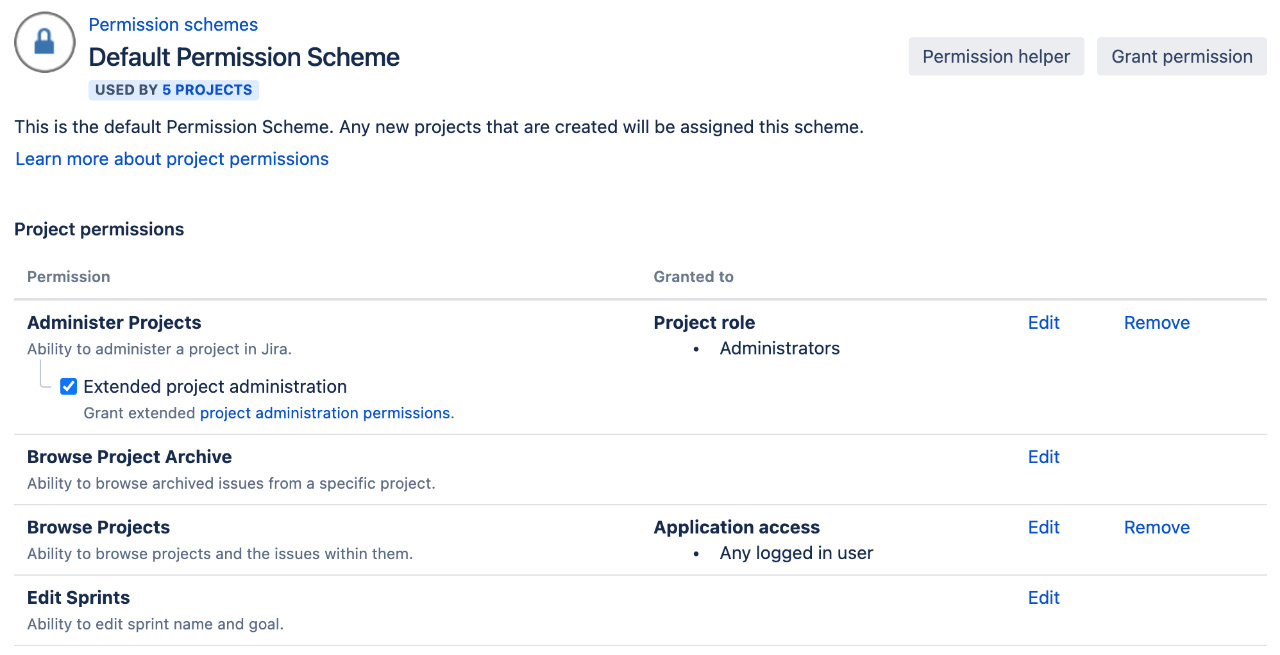The width and height of the screenshot is (1280, 655).
Task: Edit the Administer Projects permission grants
Action: coord(1043,322)
